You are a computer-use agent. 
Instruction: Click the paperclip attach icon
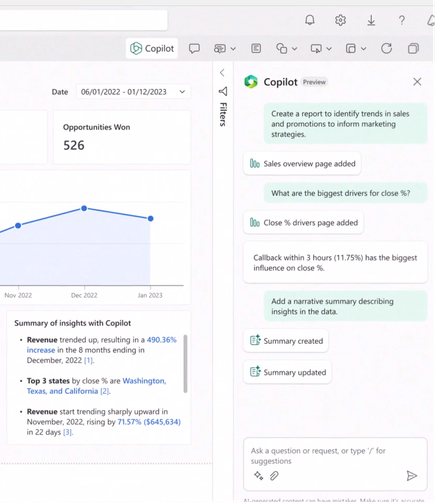(x=274, y=476)
